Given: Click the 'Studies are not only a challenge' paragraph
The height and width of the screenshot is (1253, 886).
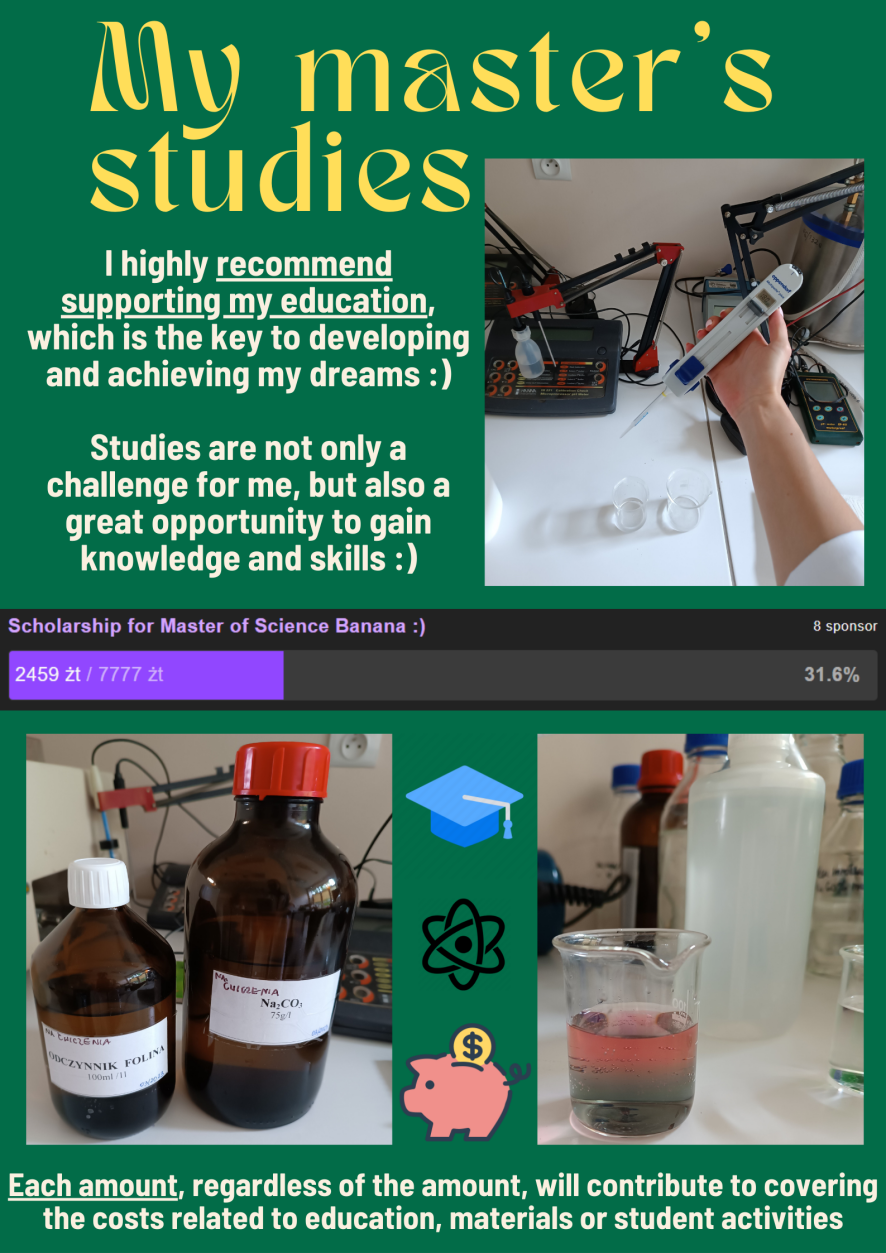Looking at the screenshot, I should click(249, 504).
